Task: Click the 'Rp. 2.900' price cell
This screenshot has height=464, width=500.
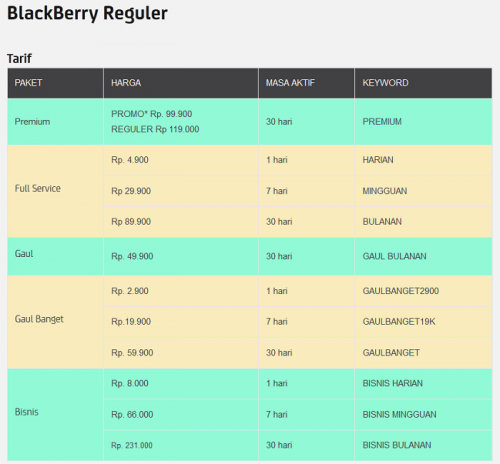Action: [x=181, y=291]
